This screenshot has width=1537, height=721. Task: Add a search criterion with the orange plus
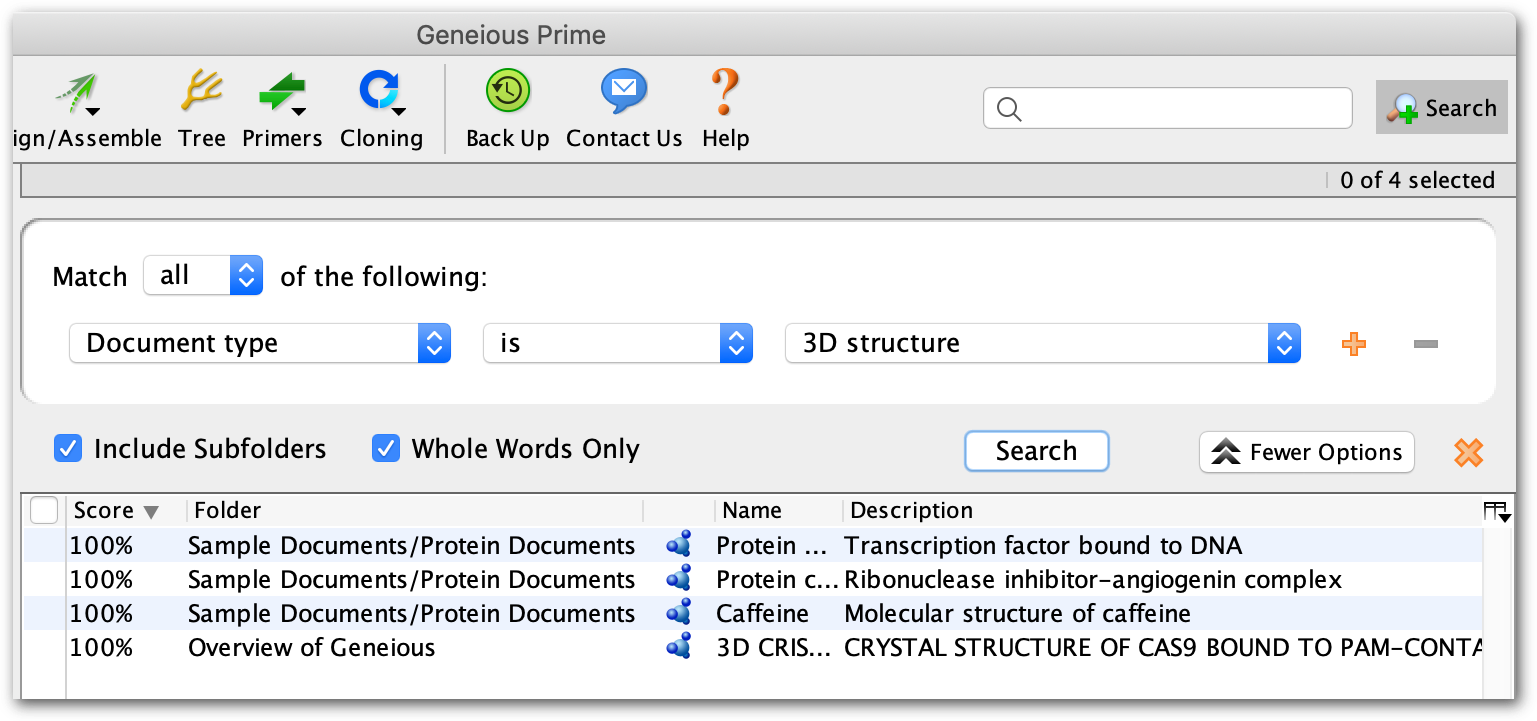pyautogui.click(x=1354, y=344)
